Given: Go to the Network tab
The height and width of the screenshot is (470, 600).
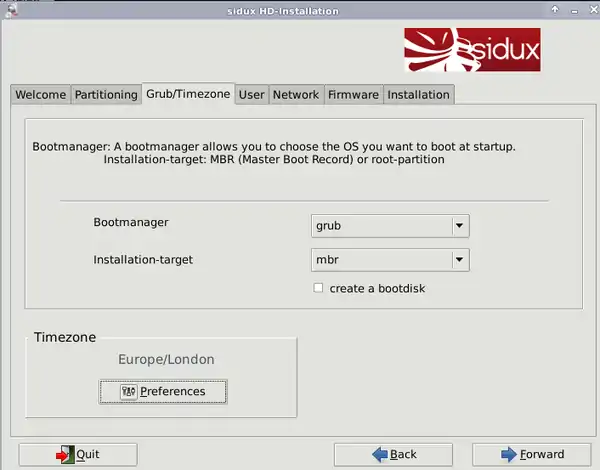Looking at the screenshot, I should pos(296,95).
